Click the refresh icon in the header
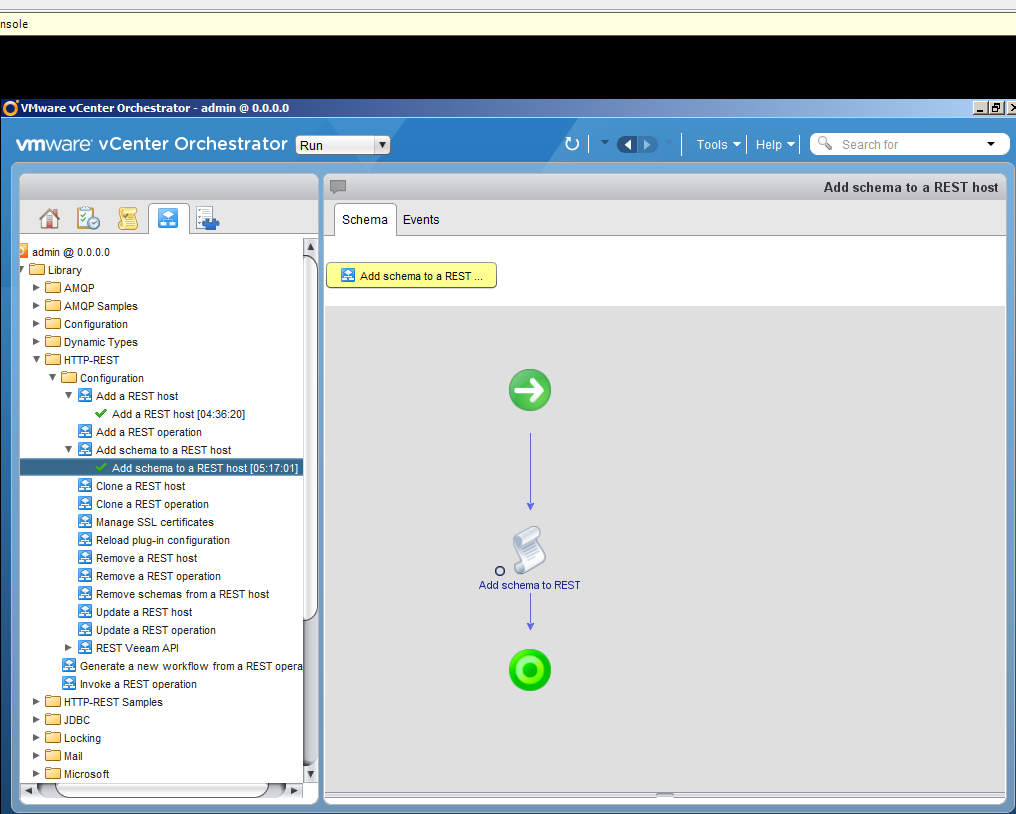1016x814 pixels. tap(571, 144)
